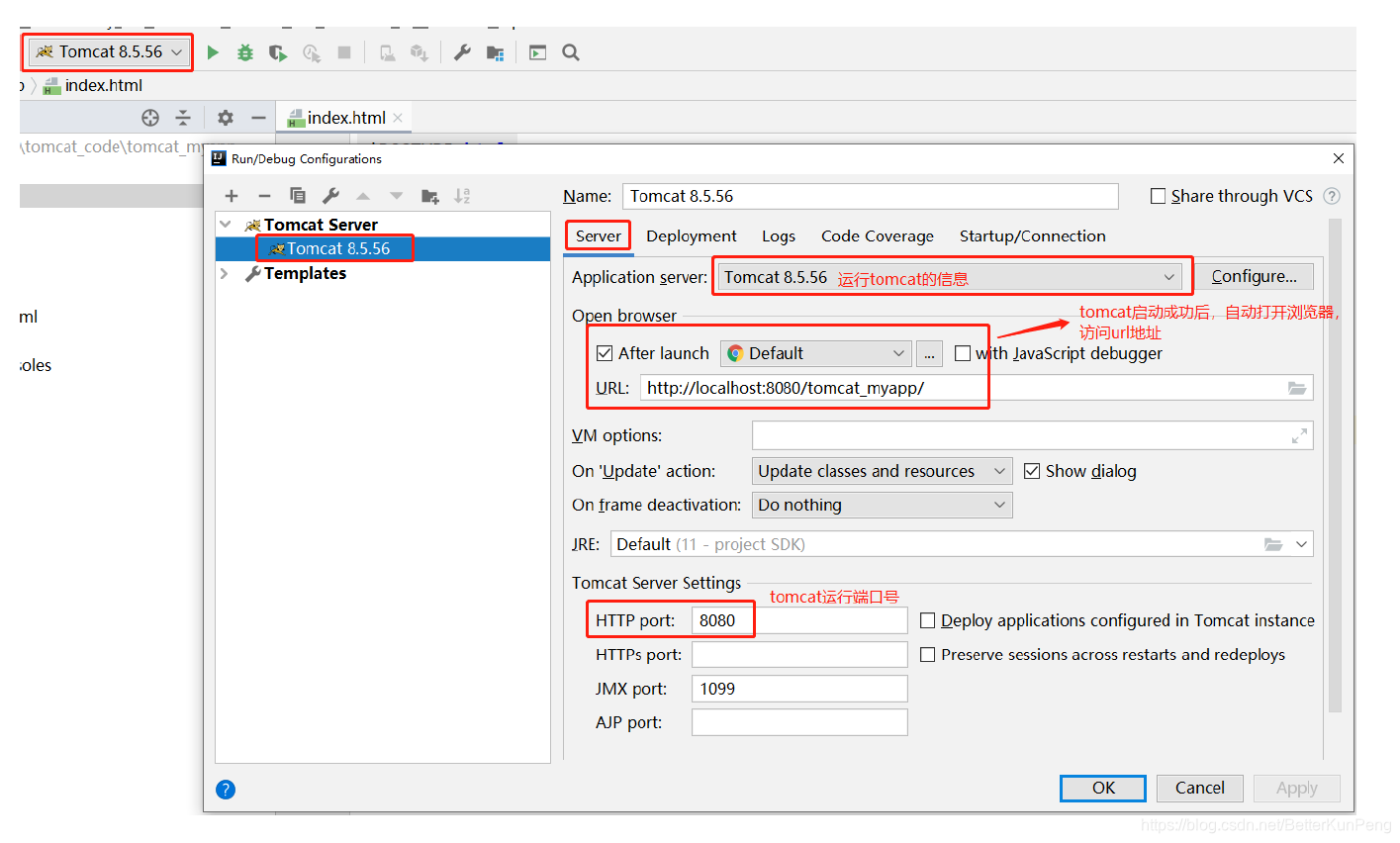
Task: Remove configuration with minus icon in dialog
Action: pyautogui.click(x=264, y=196)
